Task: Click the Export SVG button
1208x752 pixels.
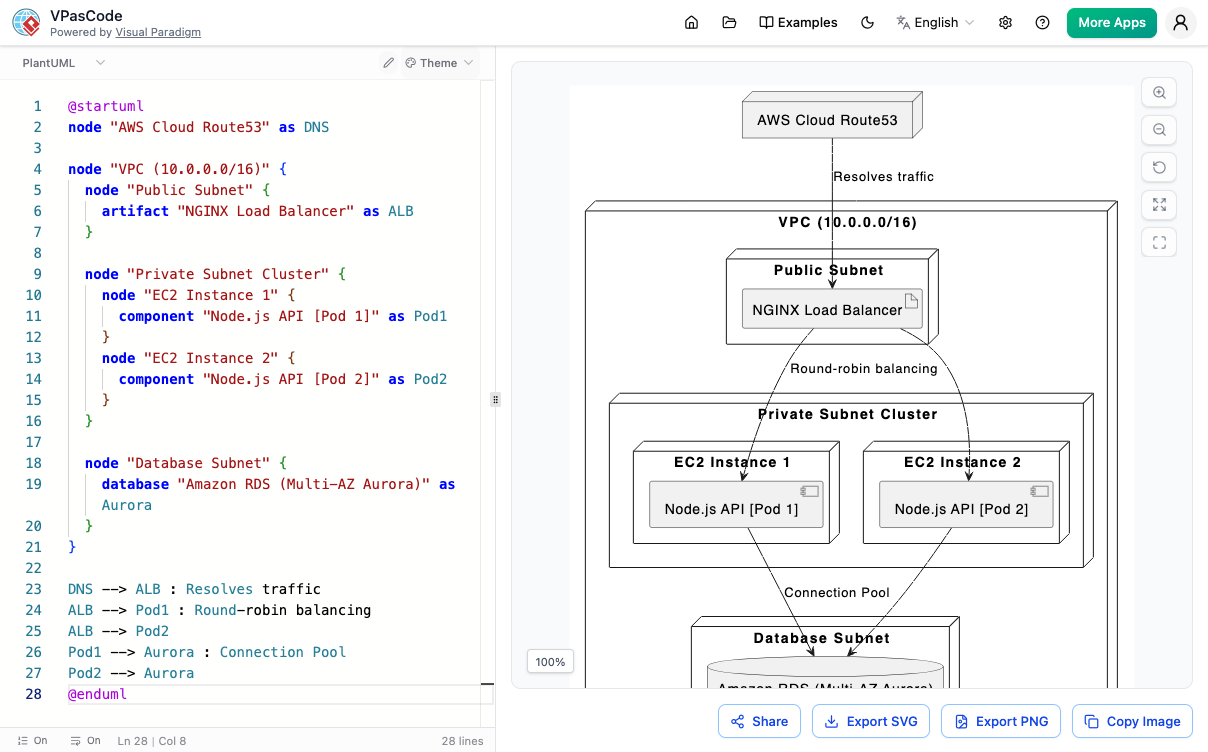Action: pos(871,721)
